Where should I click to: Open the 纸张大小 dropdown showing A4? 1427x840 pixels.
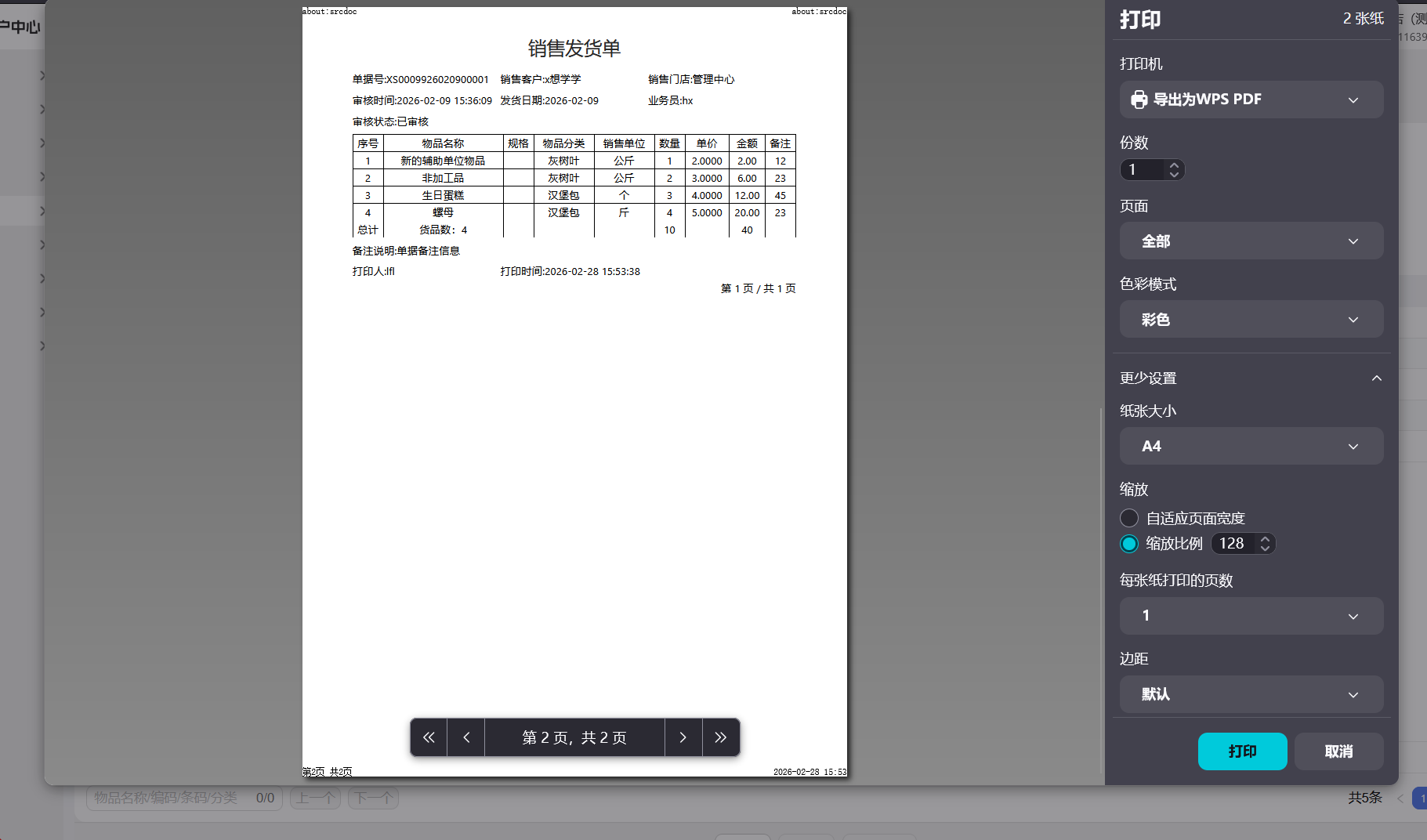(1251, 446)
